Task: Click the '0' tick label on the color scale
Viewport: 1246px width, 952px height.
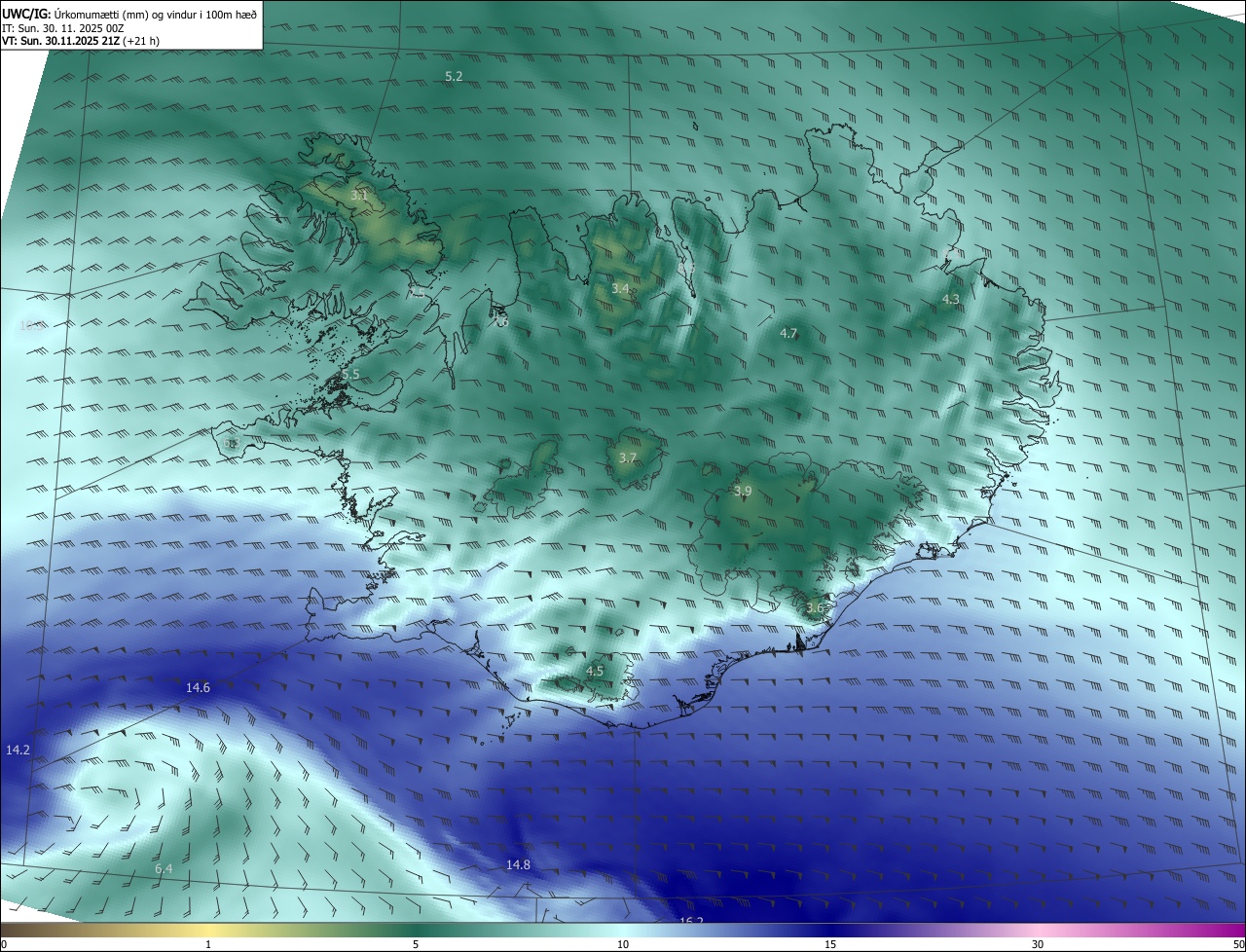Action: point(4,945)
